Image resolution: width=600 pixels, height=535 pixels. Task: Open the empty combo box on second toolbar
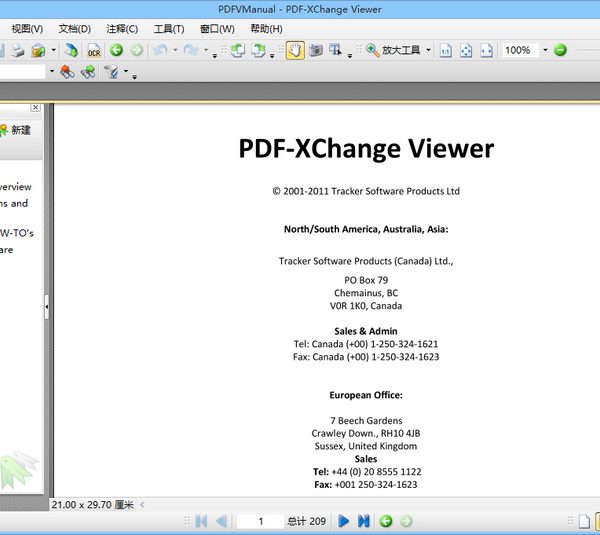(x=52, y=72)
